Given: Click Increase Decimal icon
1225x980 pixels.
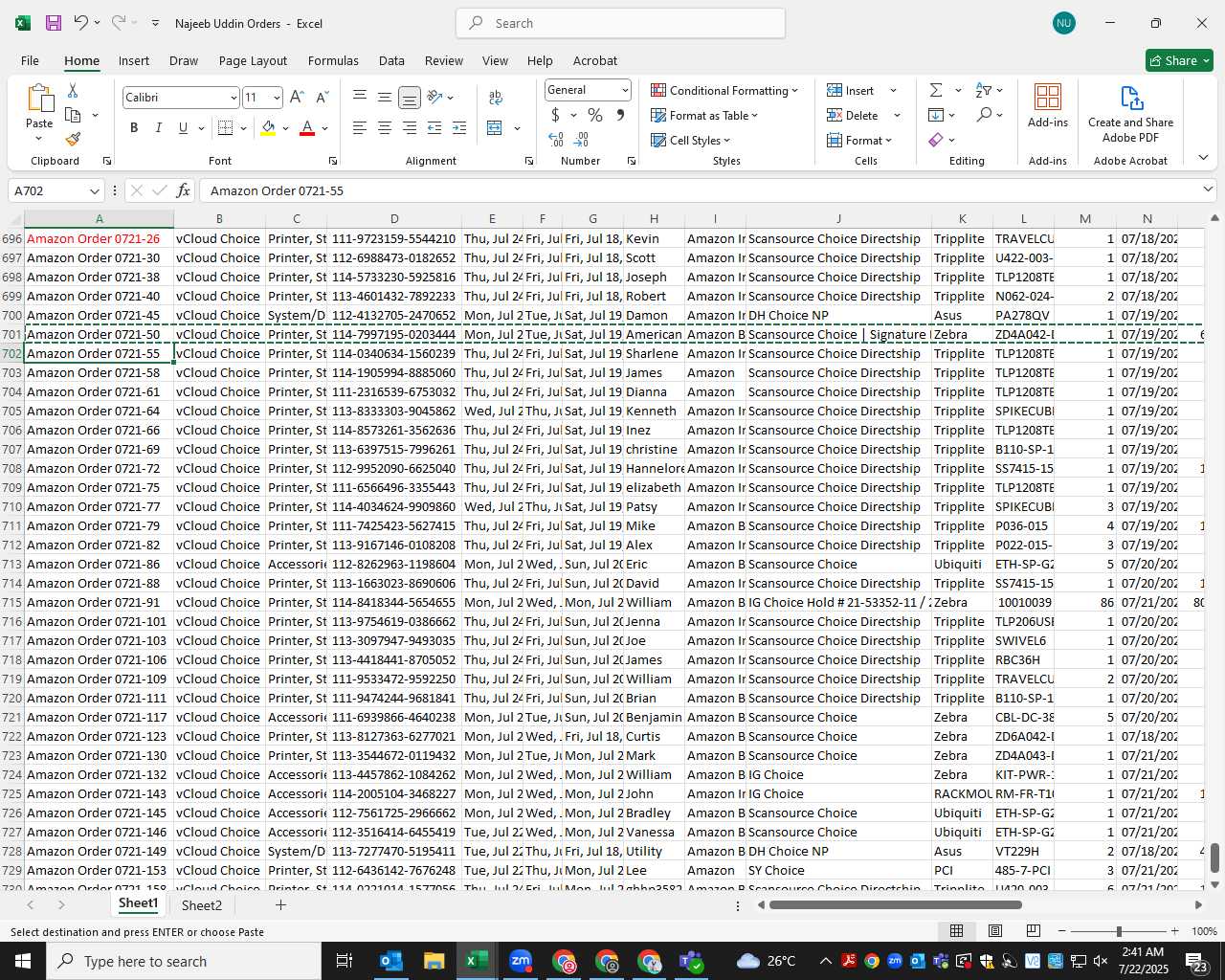Looking at the screenshot, I should click(556, 140).
